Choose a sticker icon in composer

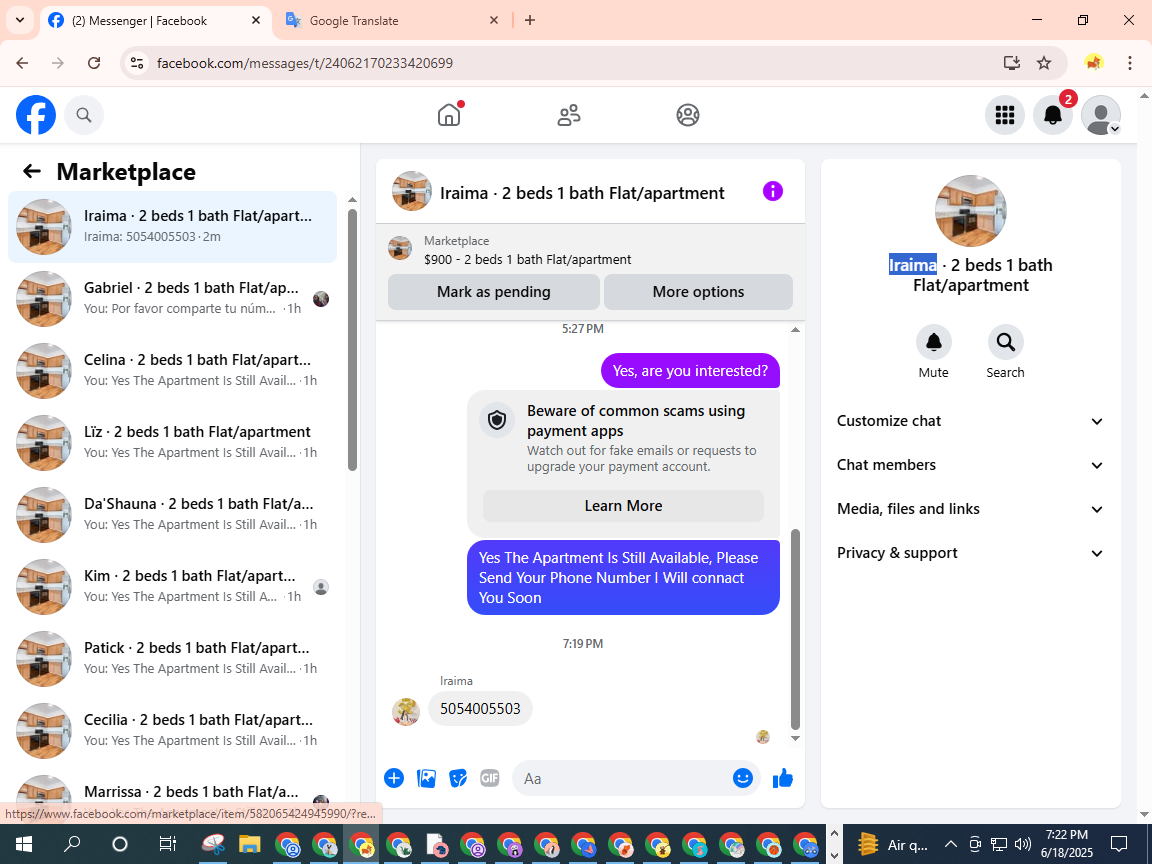click(458, 778)
